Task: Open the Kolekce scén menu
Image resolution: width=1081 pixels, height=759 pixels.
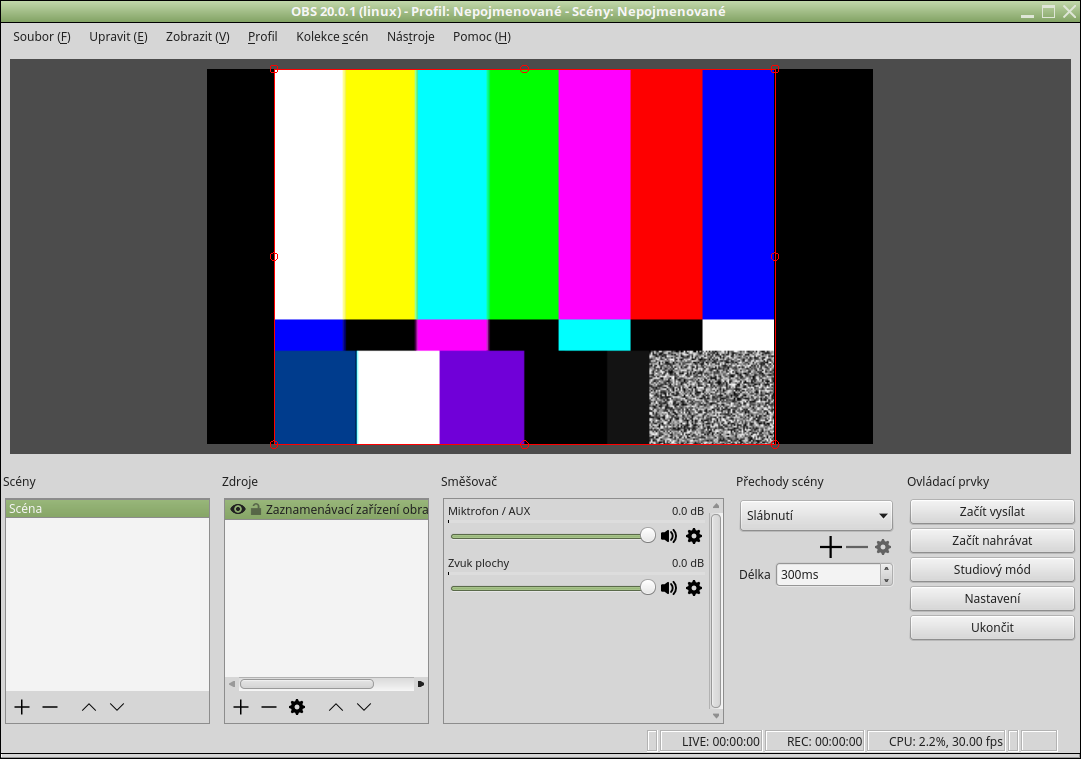Action: point(332,37)
